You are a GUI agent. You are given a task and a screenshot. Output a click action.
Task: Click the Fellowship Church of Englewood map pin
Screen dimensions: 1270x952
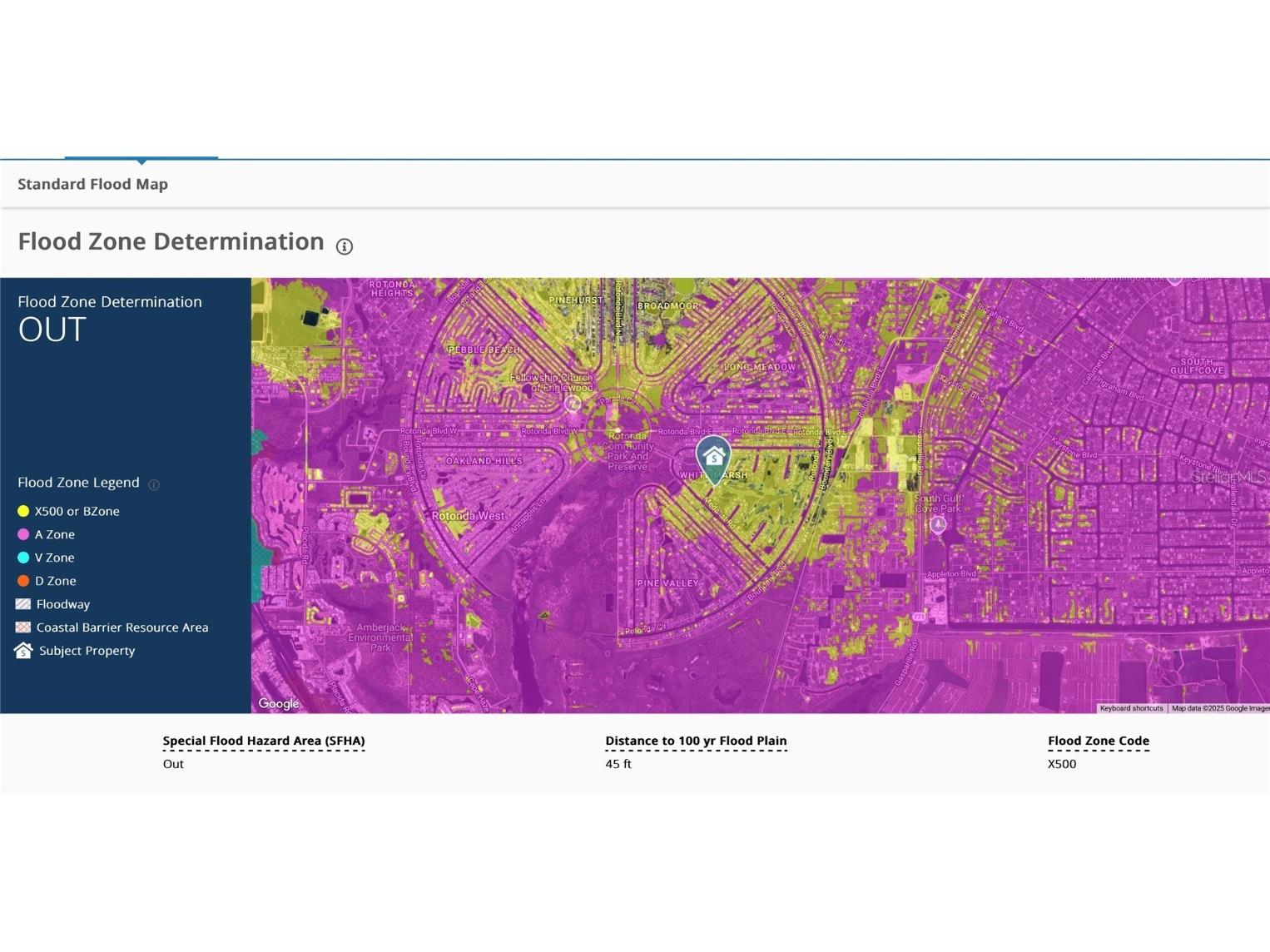573,404
